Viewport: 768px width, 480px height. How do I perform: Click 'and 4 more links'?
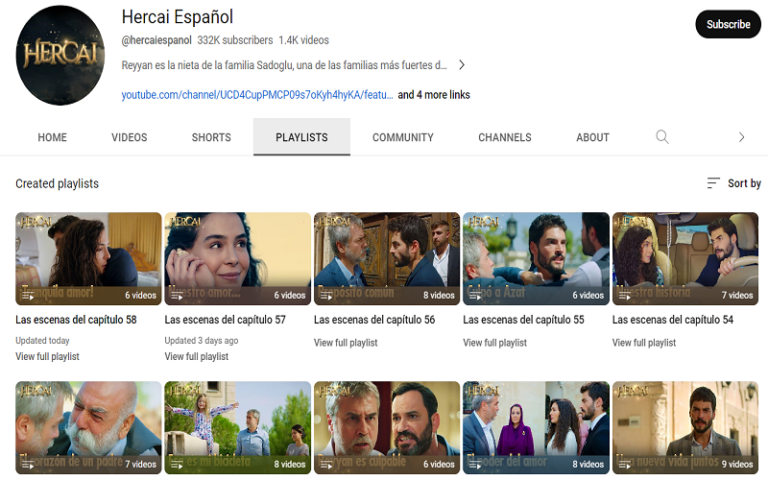coord(434,95)
